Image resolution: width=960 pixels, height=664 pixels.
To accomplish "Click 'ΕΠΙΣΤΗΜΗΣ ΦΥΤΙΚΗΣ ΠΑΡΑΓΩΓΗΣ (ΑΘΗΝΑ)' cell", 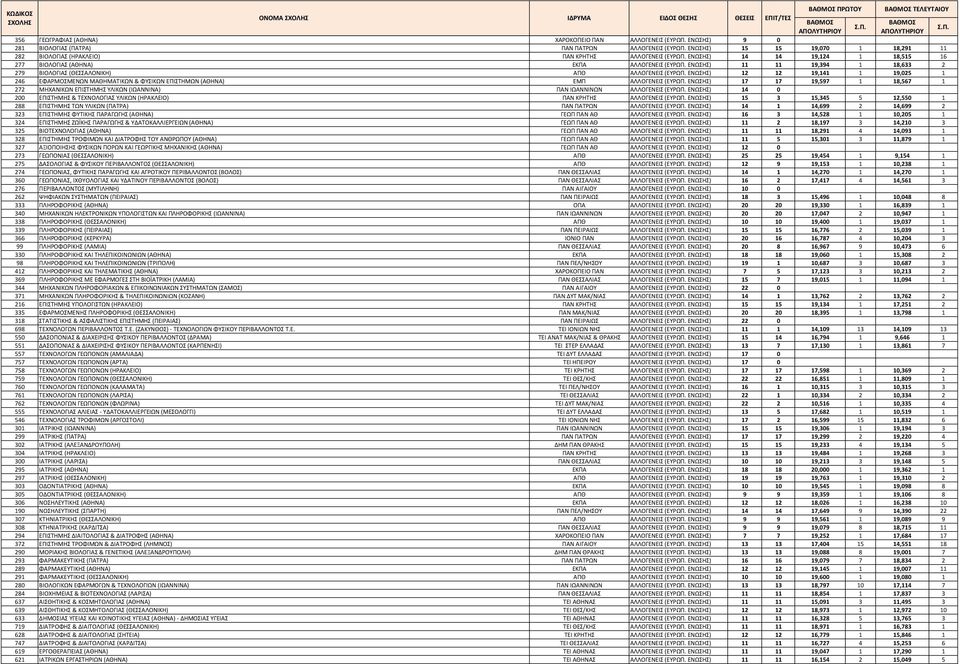I will click(x=283, y=114).
